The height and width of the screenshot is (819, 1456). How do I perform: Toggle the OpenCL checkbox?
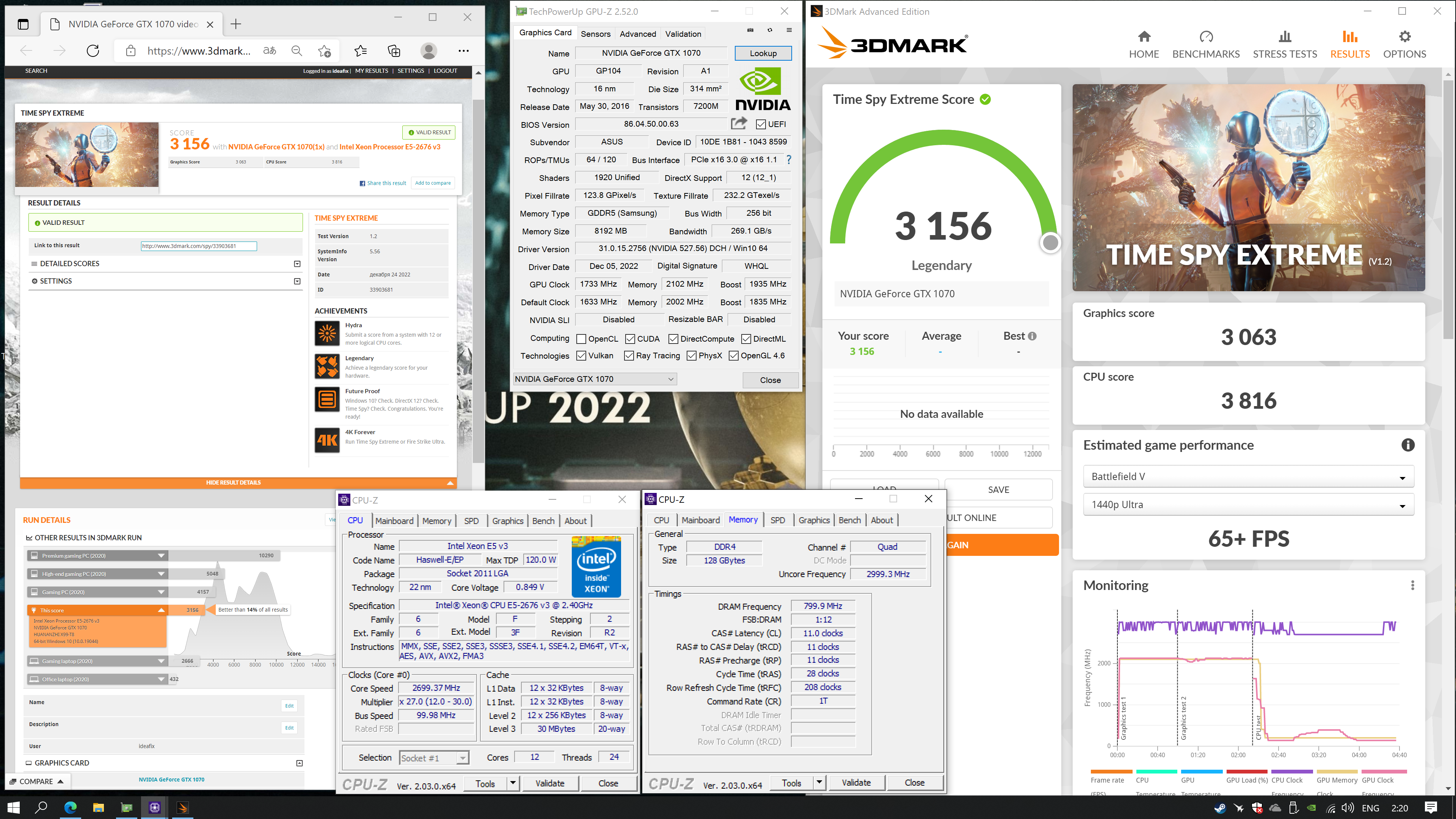581,339
